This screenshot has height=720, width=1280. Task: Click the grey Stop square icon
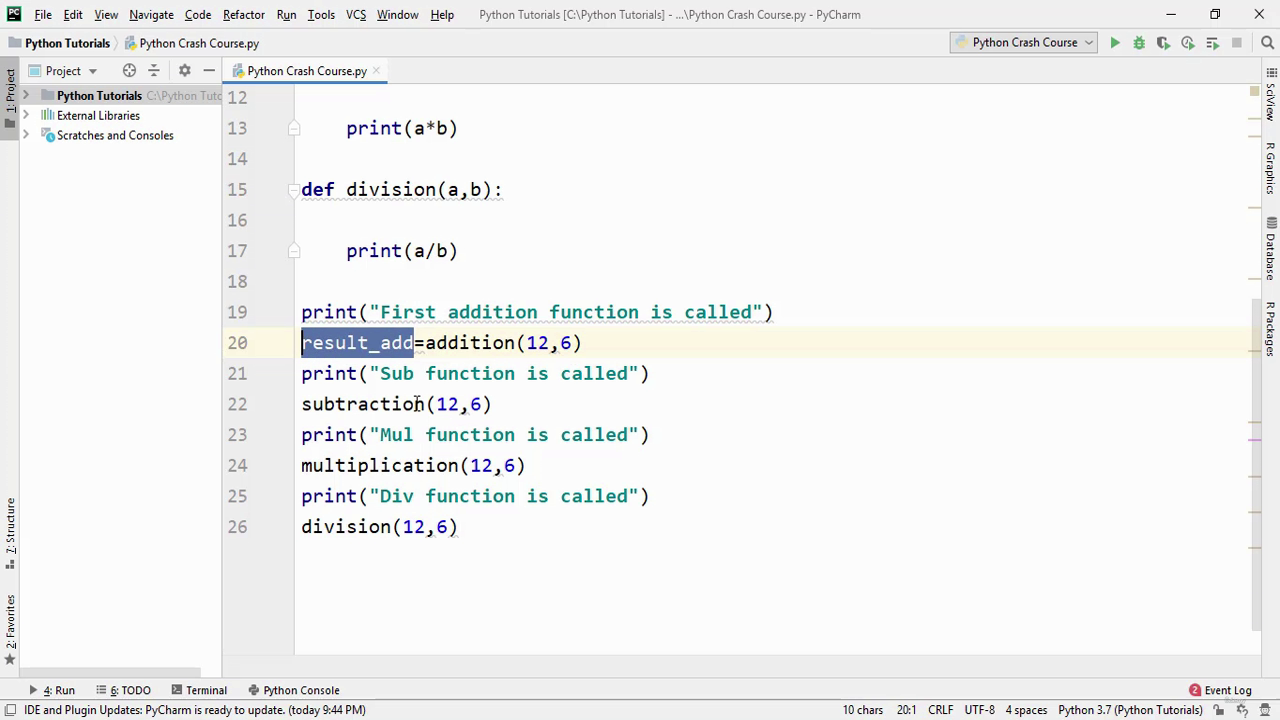[x=1237, y=43]
